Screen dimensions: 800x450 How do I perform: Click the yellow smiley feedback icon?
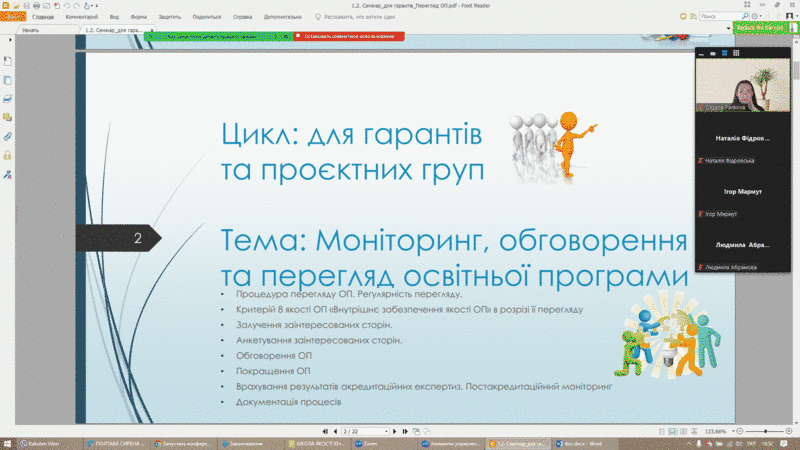pyautogui.click(x=683, y=16)
